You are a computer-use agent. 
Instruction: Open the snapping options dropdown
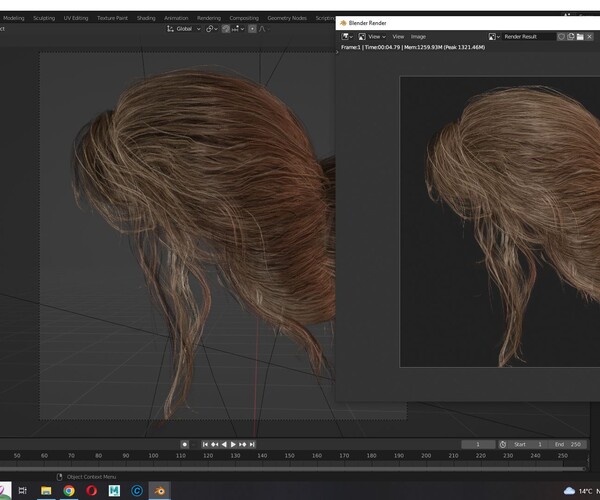[238, 29]
